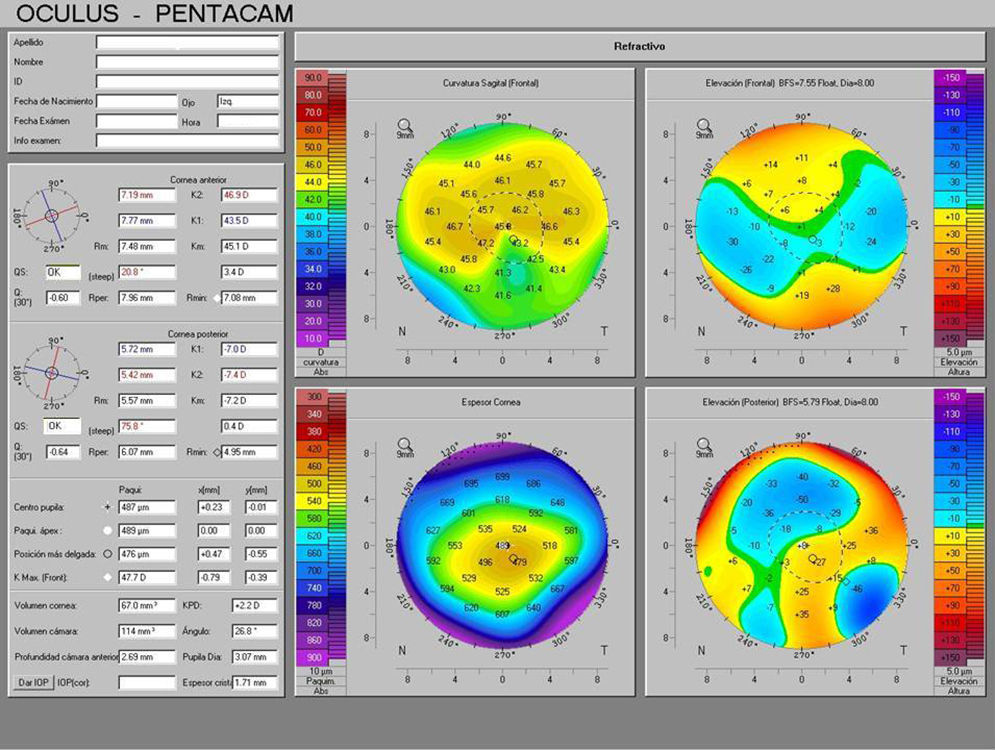Click the magnifier icon on Curvatura Sagital map

pyautogui.click(x=406, y=125)
